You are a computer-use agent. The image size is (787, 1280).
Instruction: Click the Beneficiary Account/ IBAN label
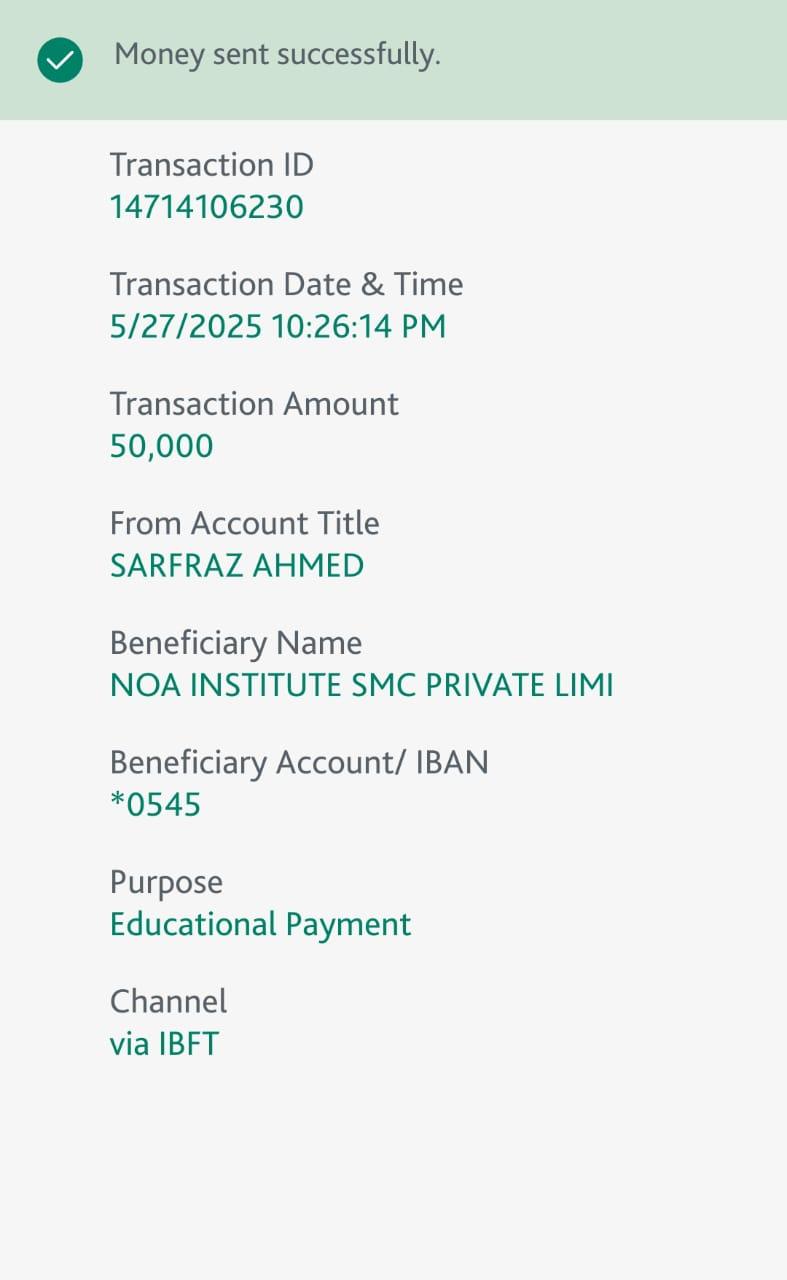[299, 762]
